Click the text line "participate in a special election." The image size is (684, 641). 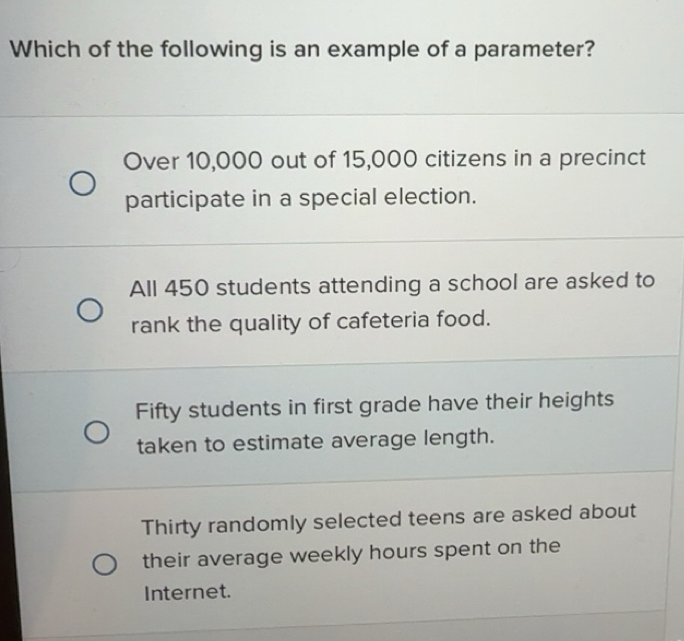point(300,197)
